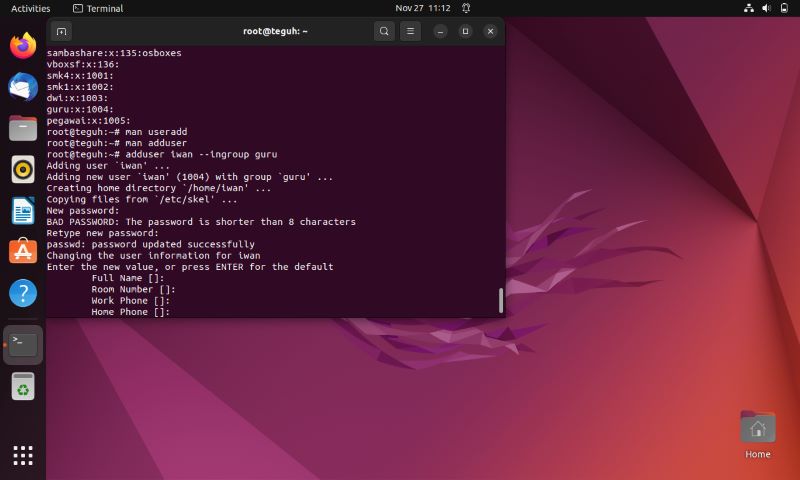Launch Thunderbird mail from the dock
This screenshot has width=800, height=480.
(23, 87)
